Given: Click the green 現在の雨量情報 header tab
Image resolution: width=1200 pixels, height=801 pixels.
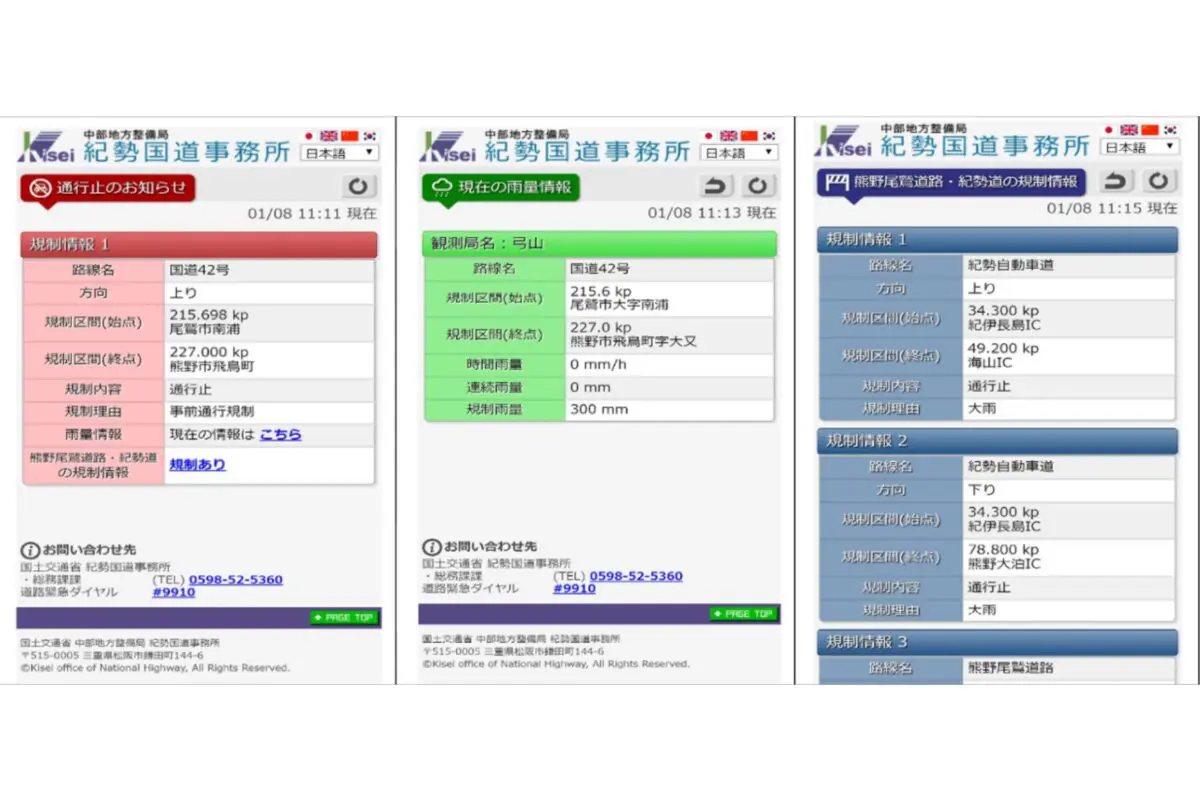Looking at the screenshot, I should point(504,187).
